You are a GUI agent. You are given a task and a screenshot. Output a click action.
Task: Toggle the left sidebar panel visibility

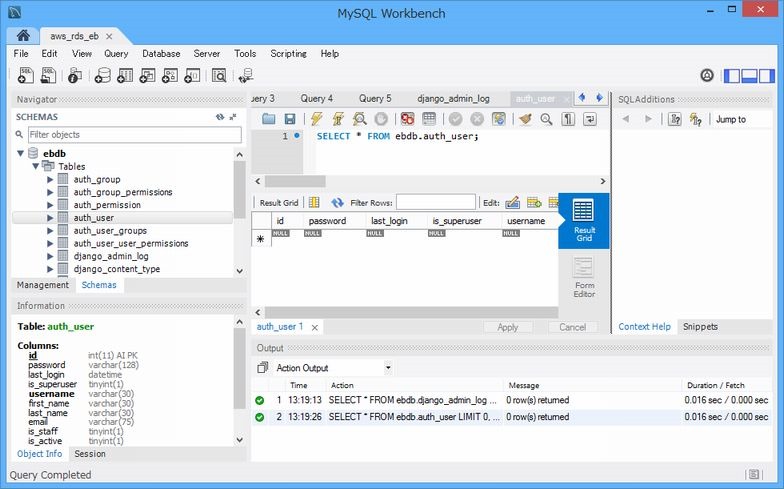pyautogui.click(x=732, y=75)
